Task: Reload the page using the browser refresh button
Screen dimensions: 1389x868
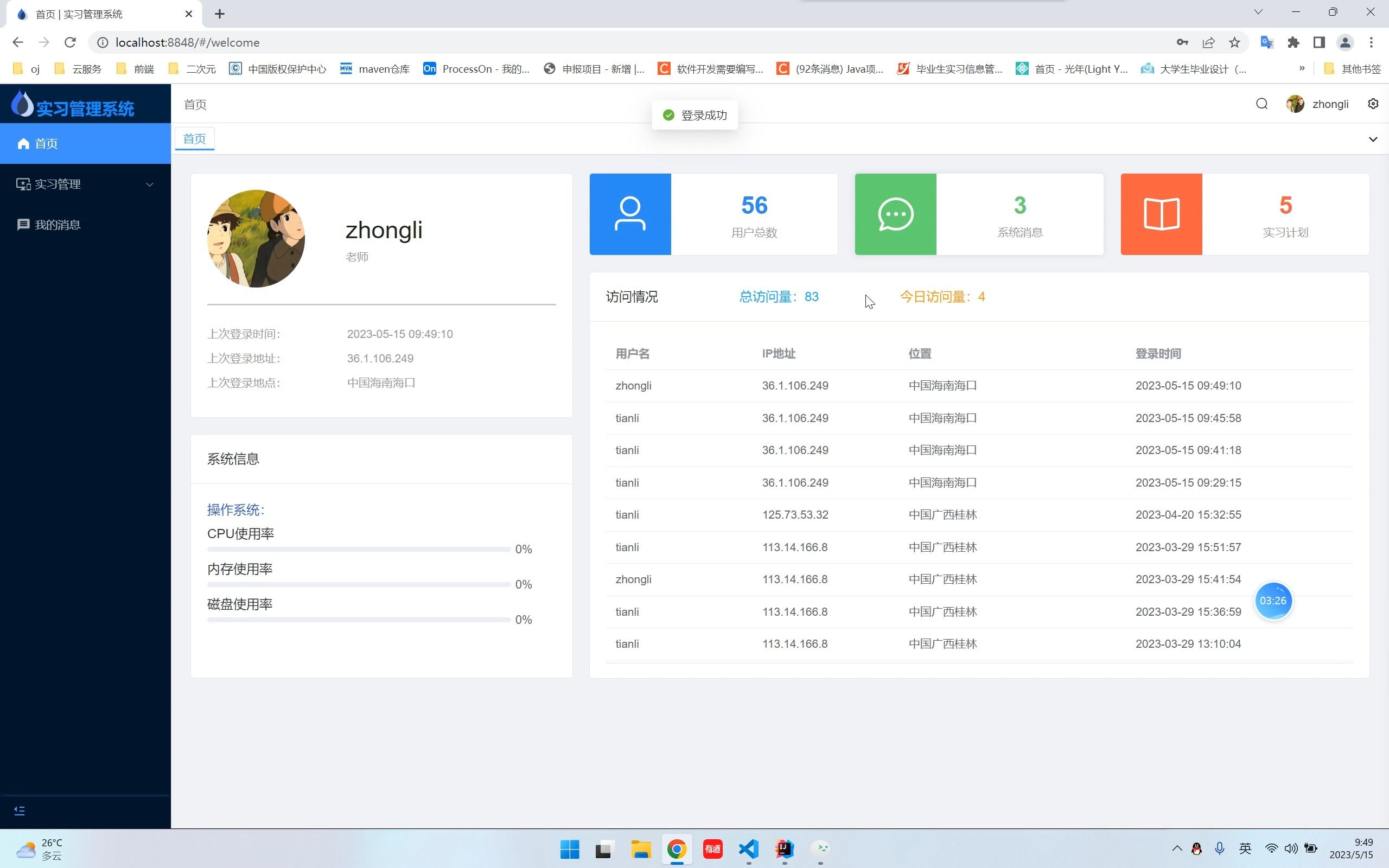Action: pyautogui.click(x=70, y=42)
